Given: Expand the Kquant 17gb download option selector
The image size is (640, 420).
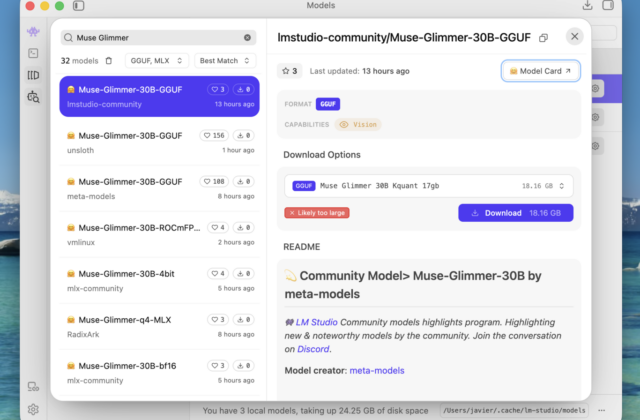Looking at the screenshot, I should pos(429,186).
